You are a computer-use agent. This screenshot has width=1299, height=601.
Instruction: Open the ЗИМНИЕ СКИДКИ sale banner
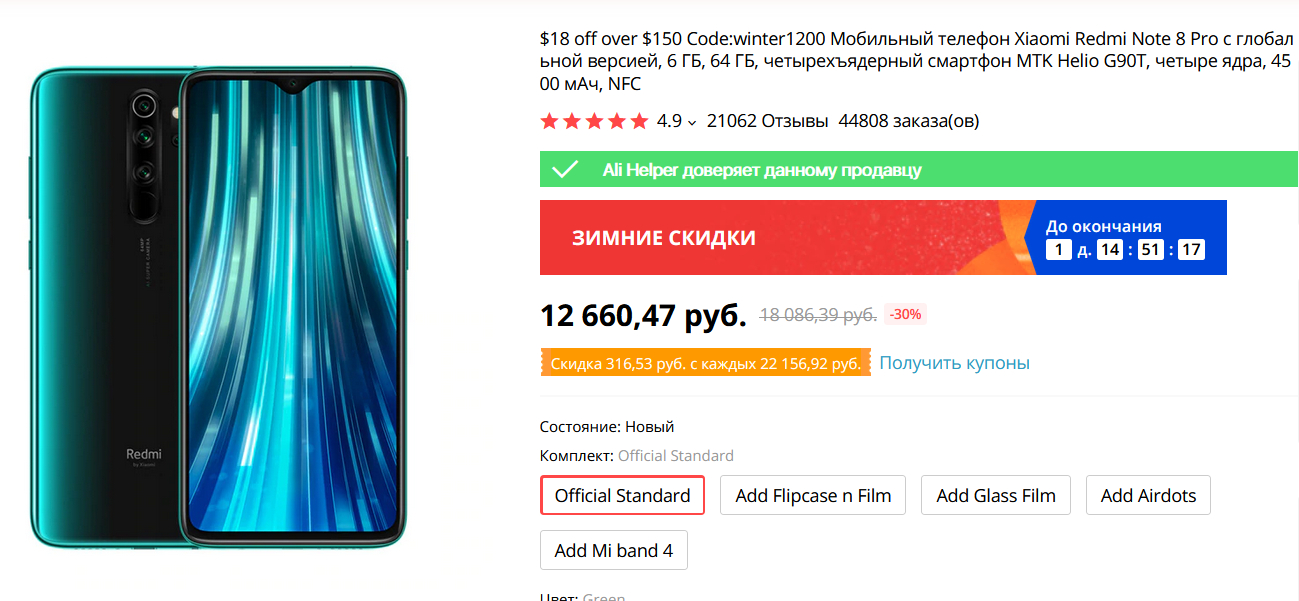point(664,238)
